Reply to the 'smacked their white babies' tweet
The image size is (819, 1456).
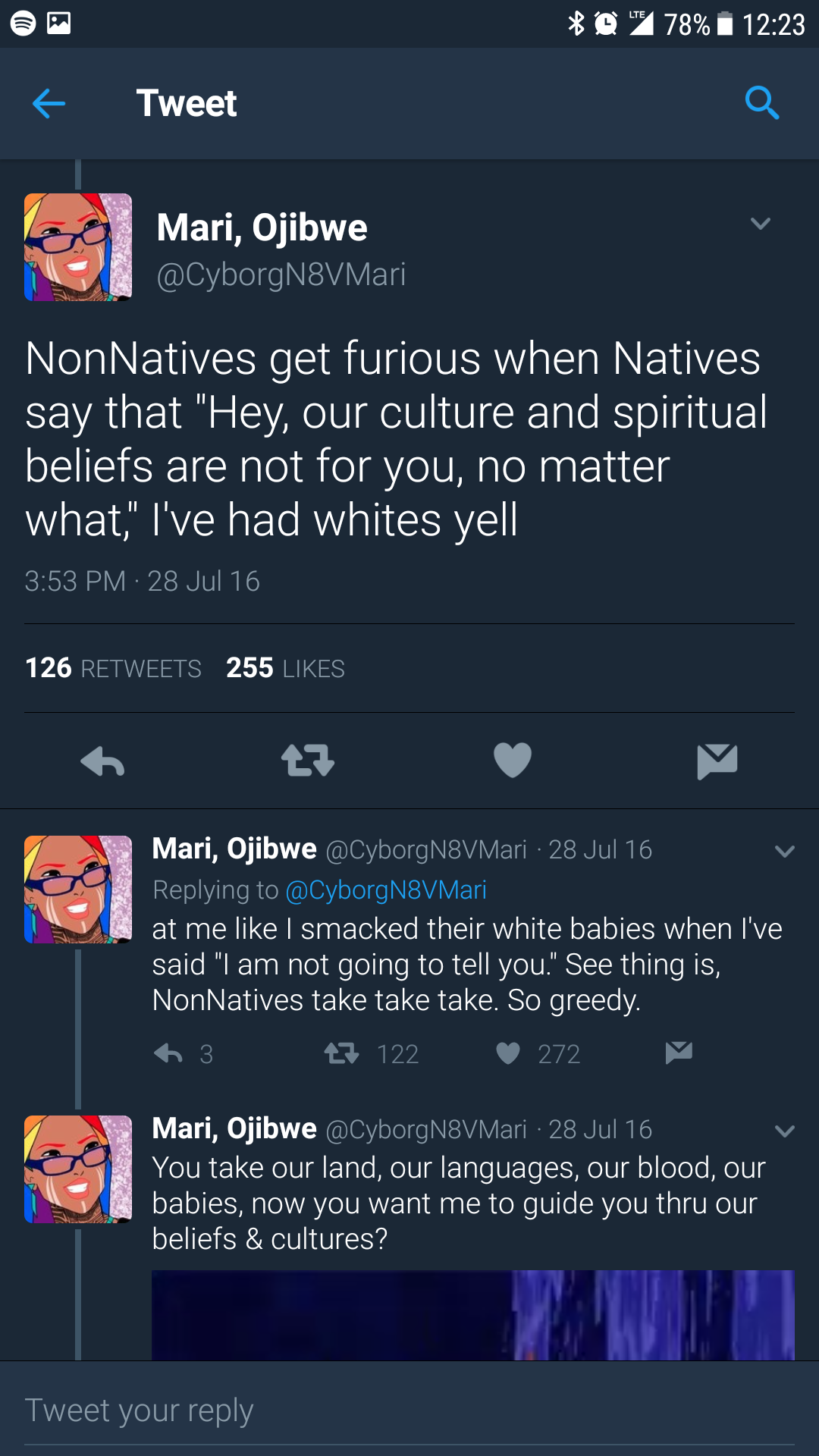point(168,1053)
